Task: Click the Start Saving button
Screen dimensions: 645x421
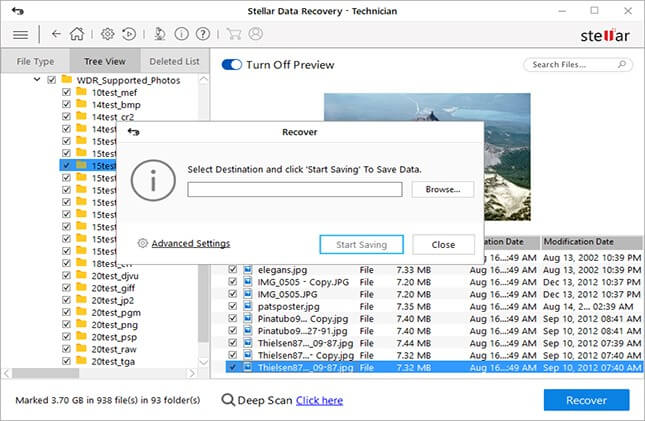Action: pyautogui.click(x=362, y=245)
